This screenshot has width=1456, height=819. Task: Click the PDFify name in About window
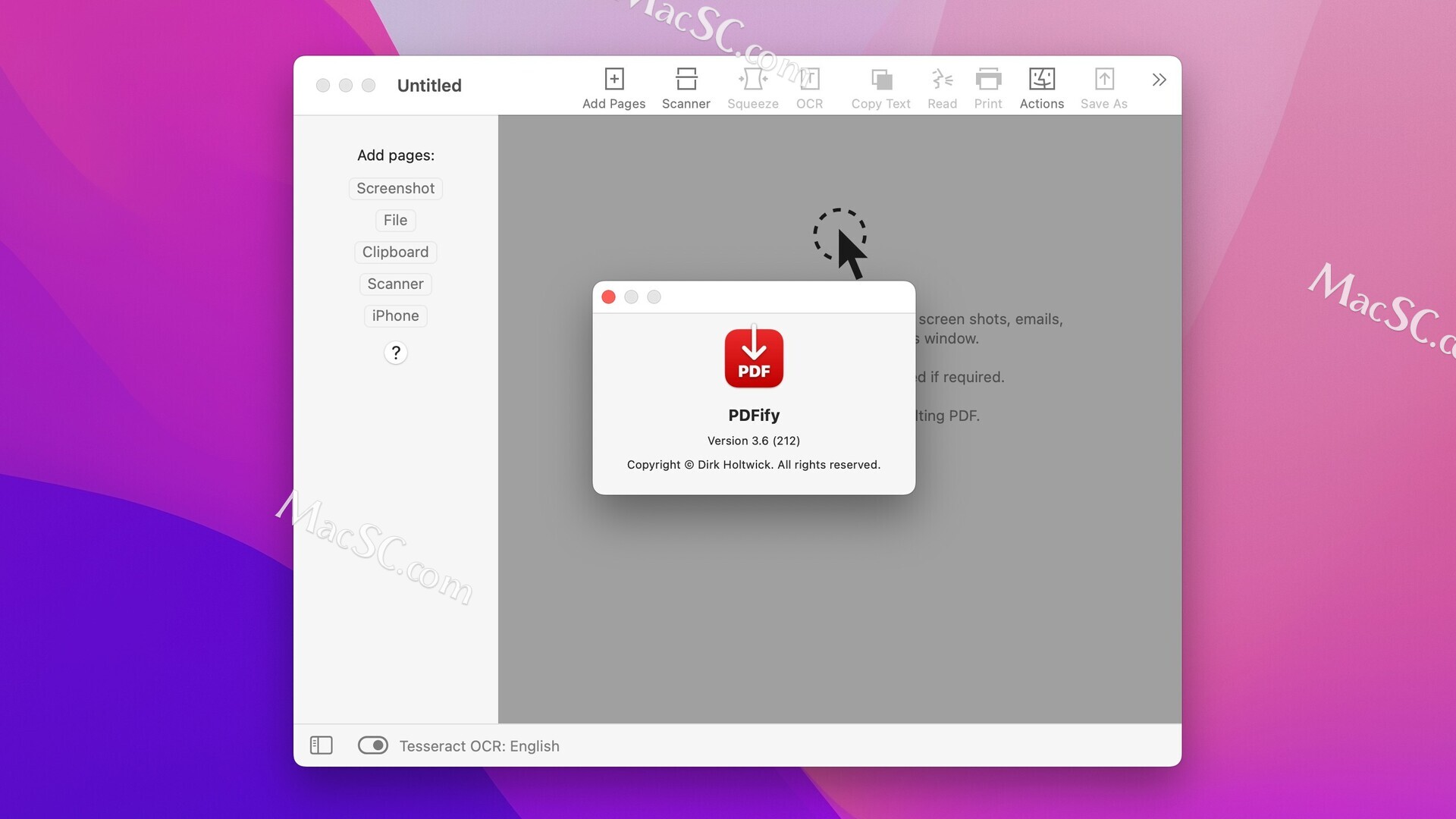coord(754,415)
